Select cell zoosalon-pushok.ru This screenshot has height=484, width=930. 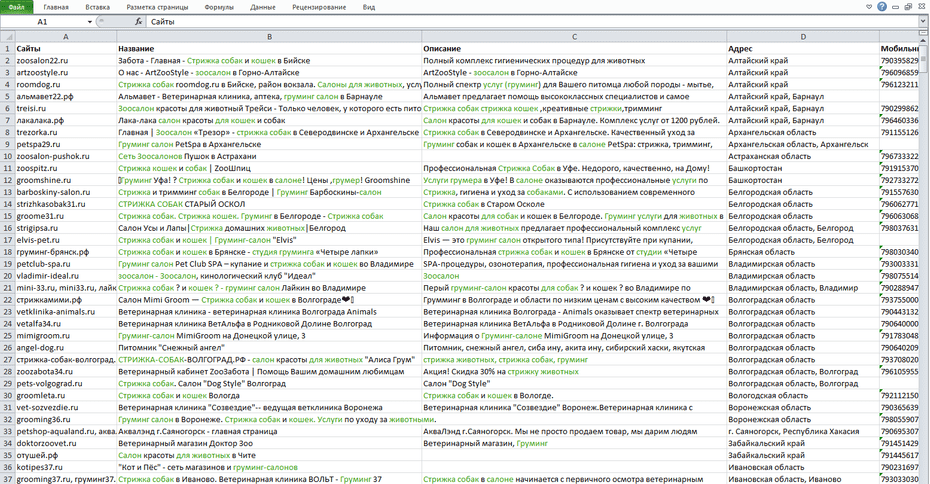pos(66,156)
